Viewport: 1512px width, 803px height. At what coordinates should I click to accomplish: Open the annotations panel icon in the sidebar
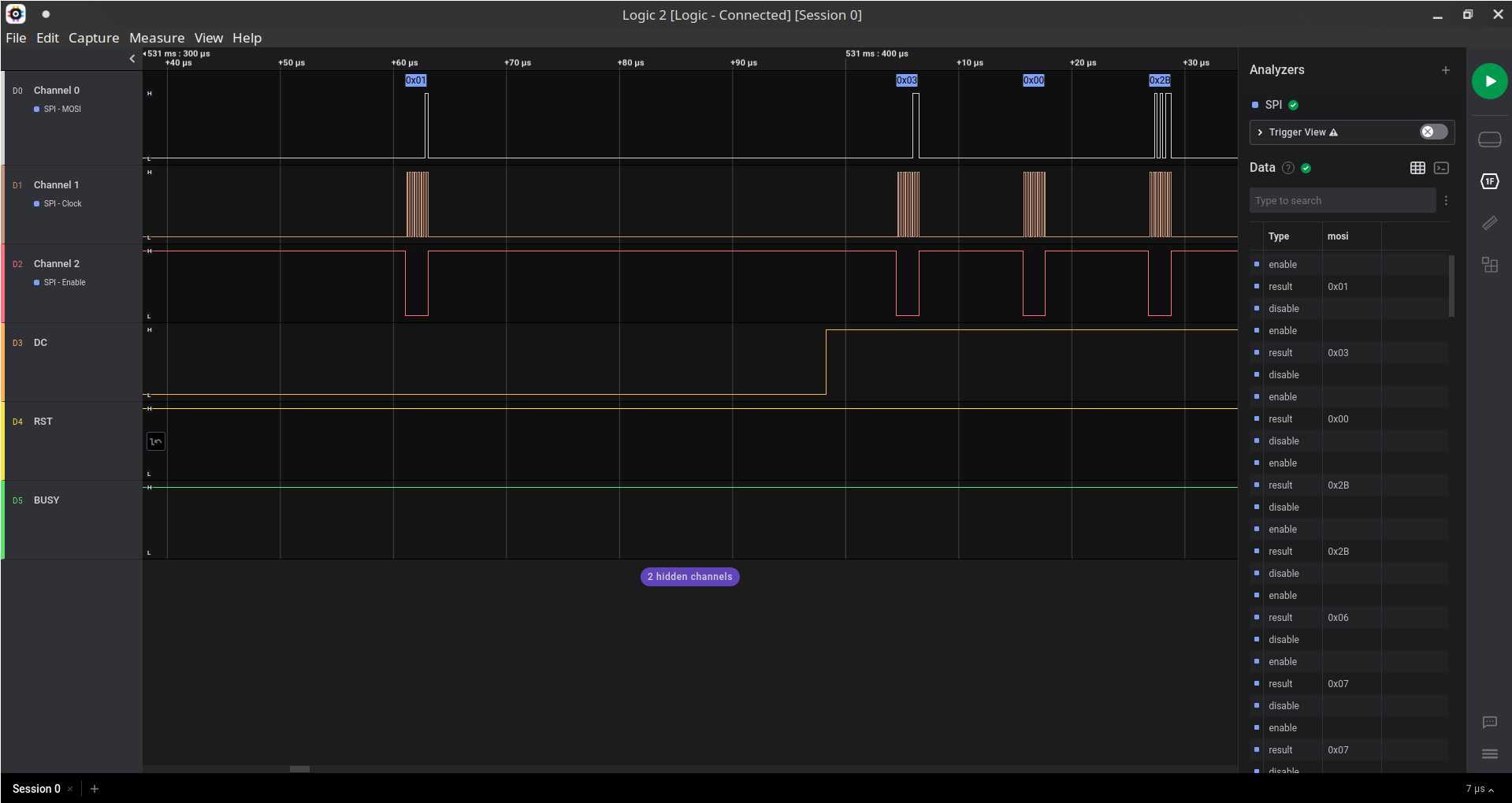tap(1489, 266)
